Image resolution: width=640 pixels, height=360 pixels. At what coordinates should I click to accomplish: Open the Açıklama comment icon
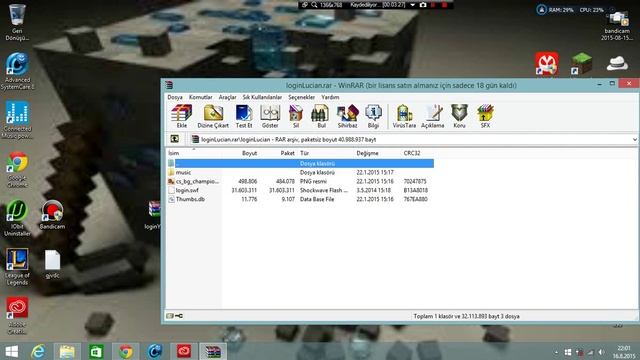(433, 116)
